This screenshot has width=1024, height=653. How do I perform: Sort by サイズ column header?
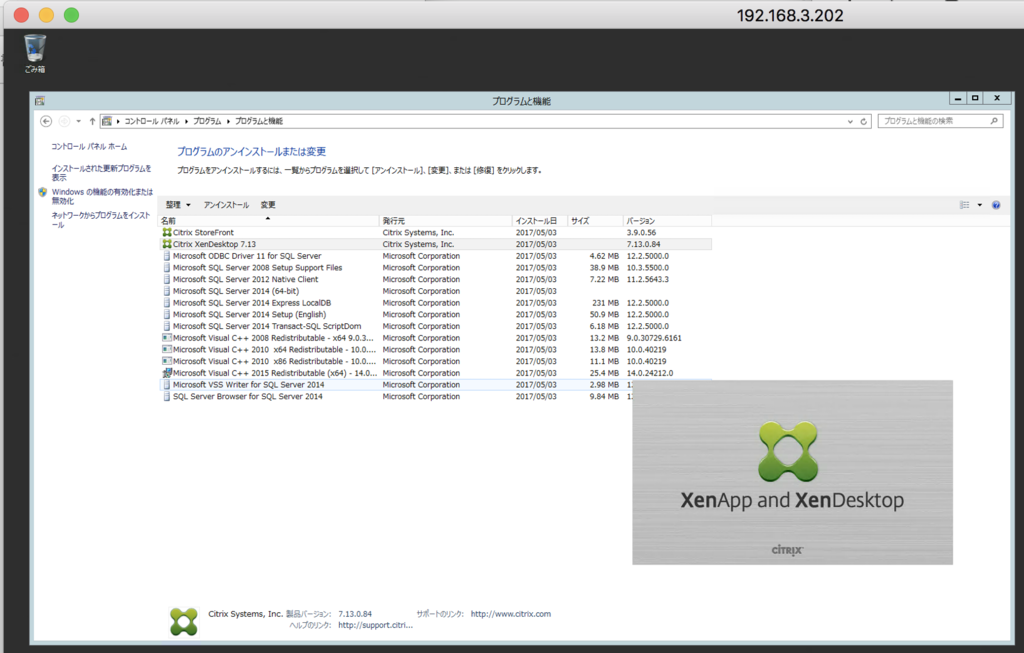(595, 221)
